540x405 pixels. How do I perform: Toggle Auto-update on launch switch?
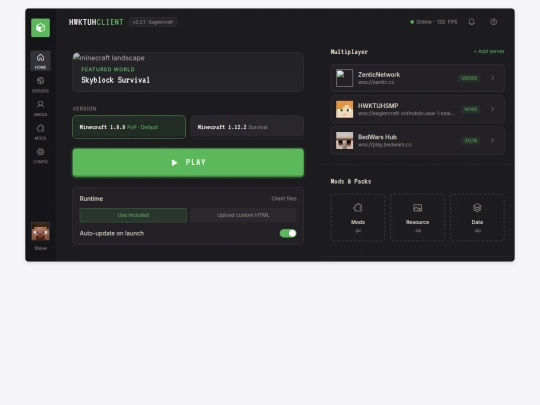tap(288, 233)
